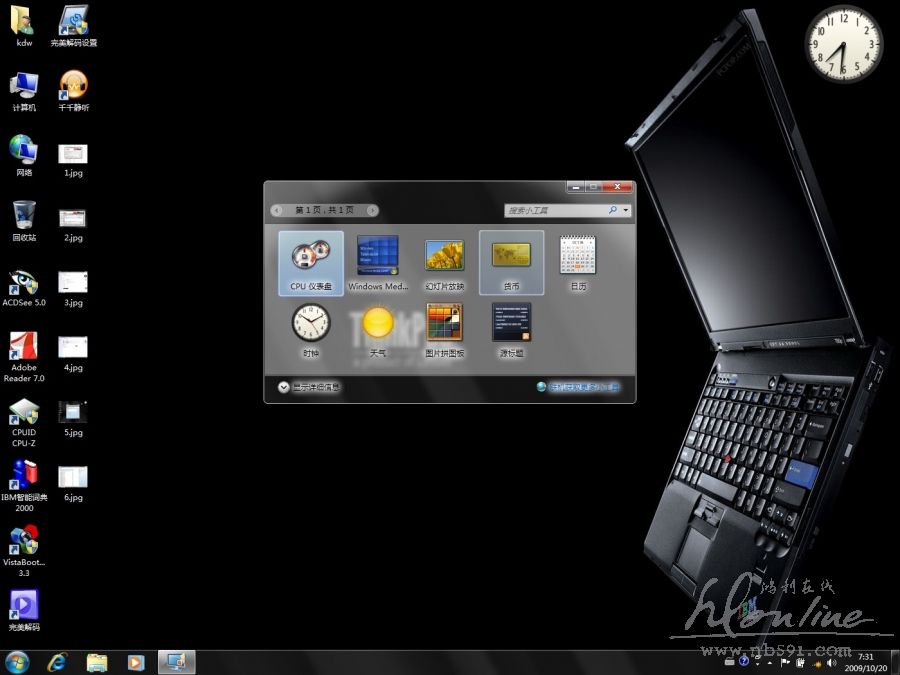This screenshot has width=900, height=675.
Task: Open 千千静听 music player shortcut
Action: click(x=73, y=91)
